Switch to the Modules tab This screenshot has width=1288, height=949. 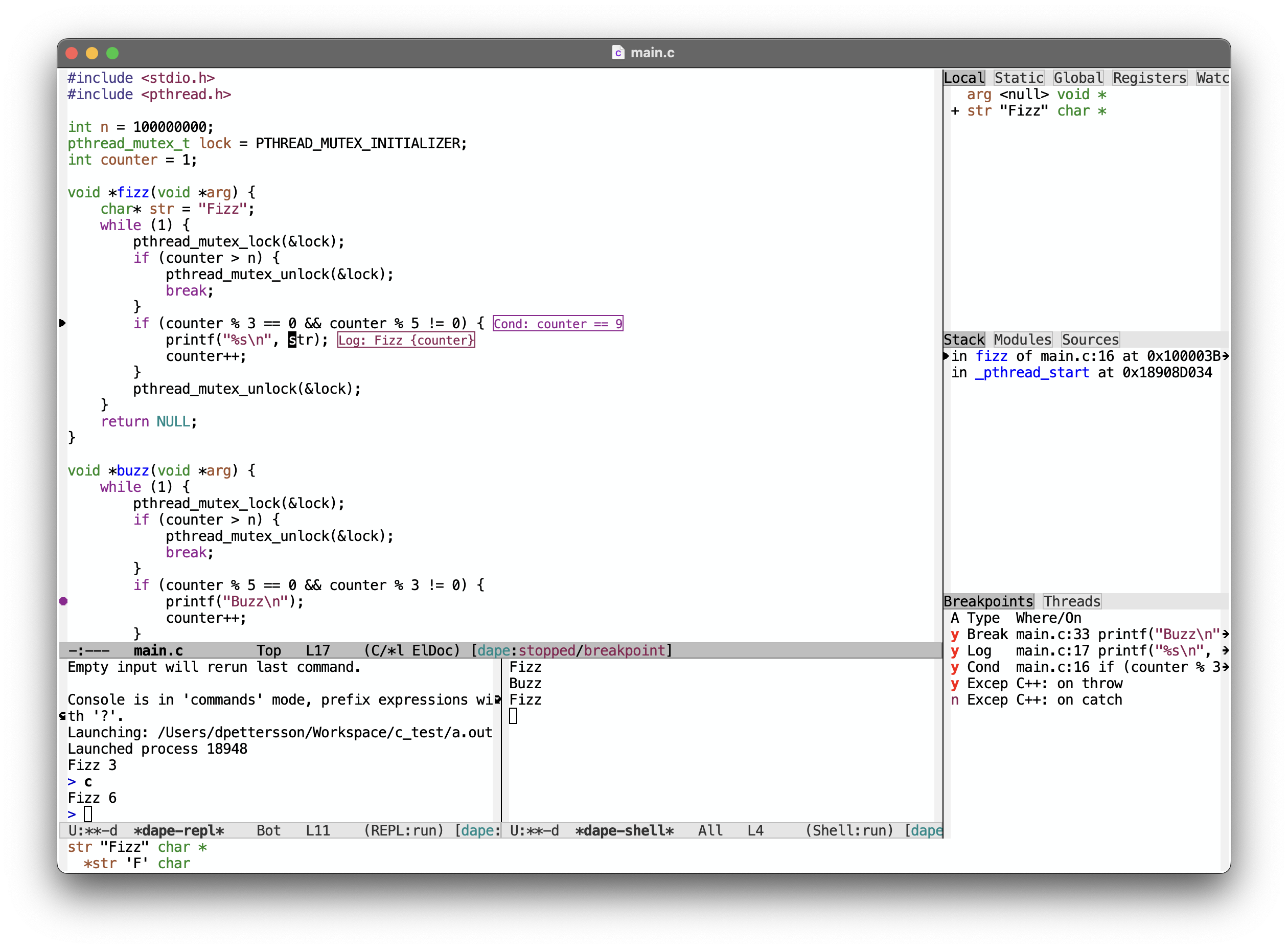(1022, 340)
